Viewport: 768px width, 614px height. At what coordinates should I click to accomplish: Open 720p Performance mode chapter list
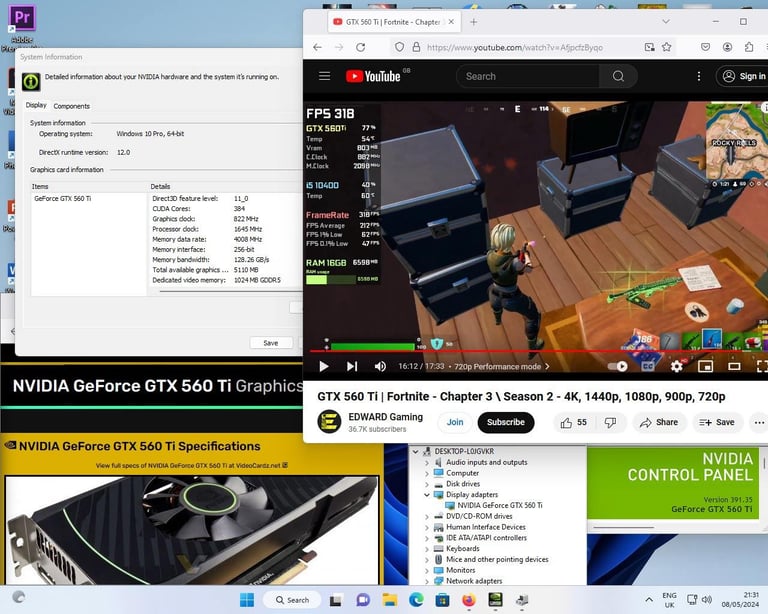(502, 366)
